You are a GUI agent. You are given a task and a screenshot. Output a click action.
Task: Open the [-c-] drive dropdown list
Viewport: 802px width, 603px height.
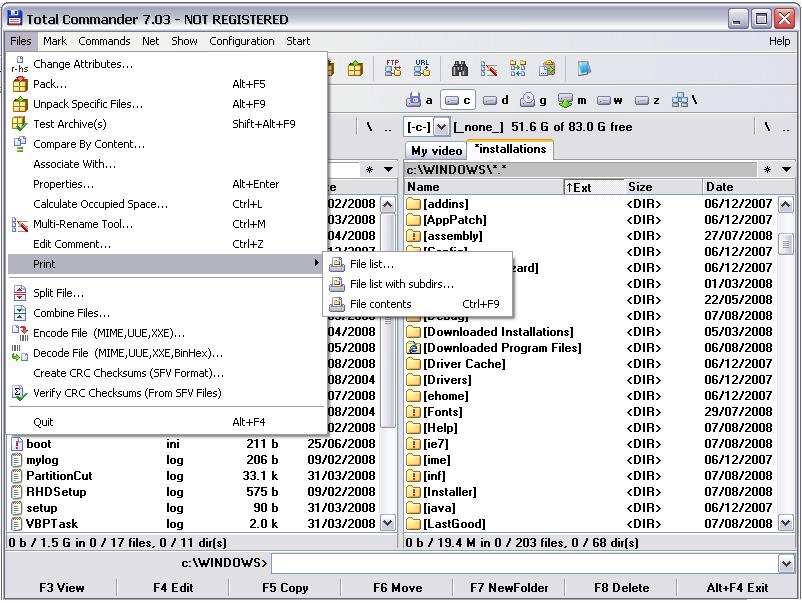tap(442, 127)
